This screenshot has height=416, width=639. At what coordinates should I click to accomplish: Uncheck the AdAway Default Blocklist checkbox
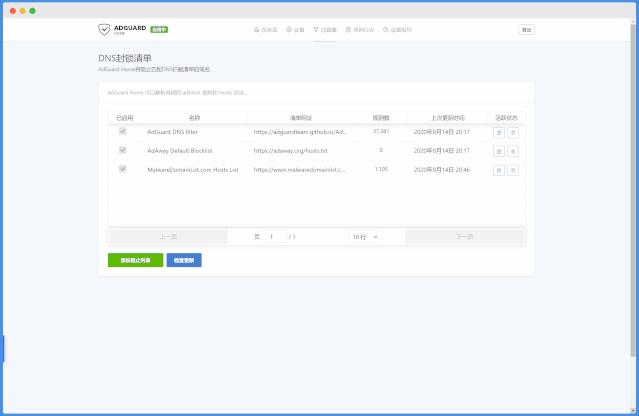(123, 150)
